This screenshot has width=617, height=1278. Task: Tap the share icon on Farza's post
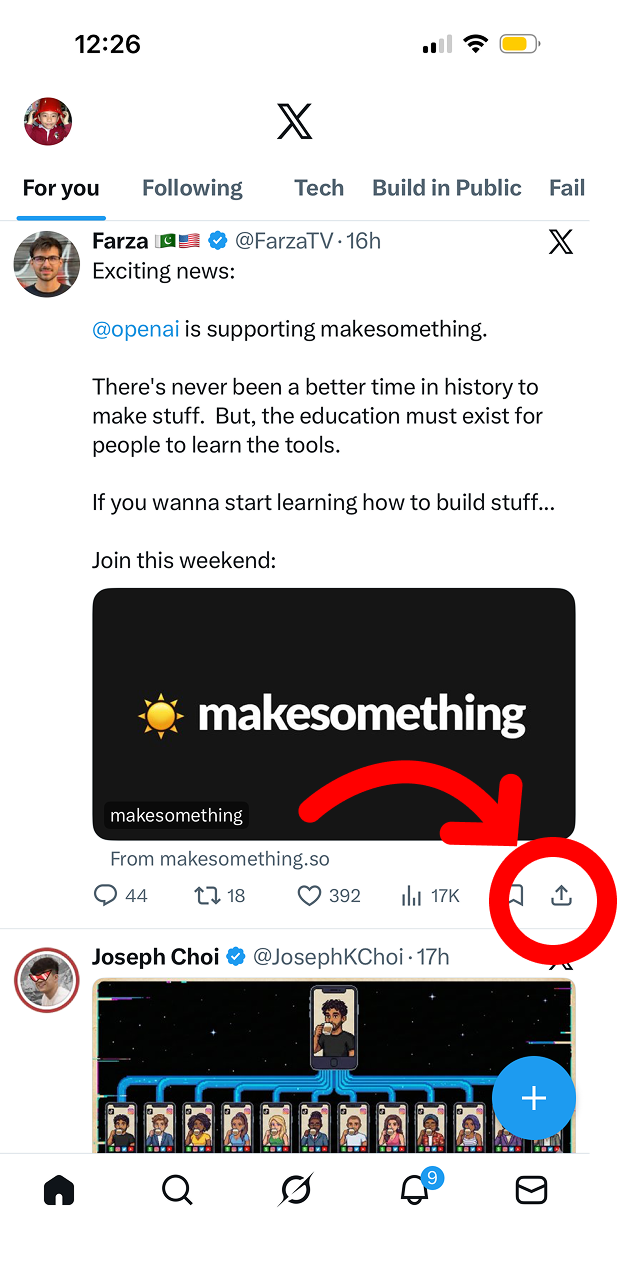(x=562, y=895)
